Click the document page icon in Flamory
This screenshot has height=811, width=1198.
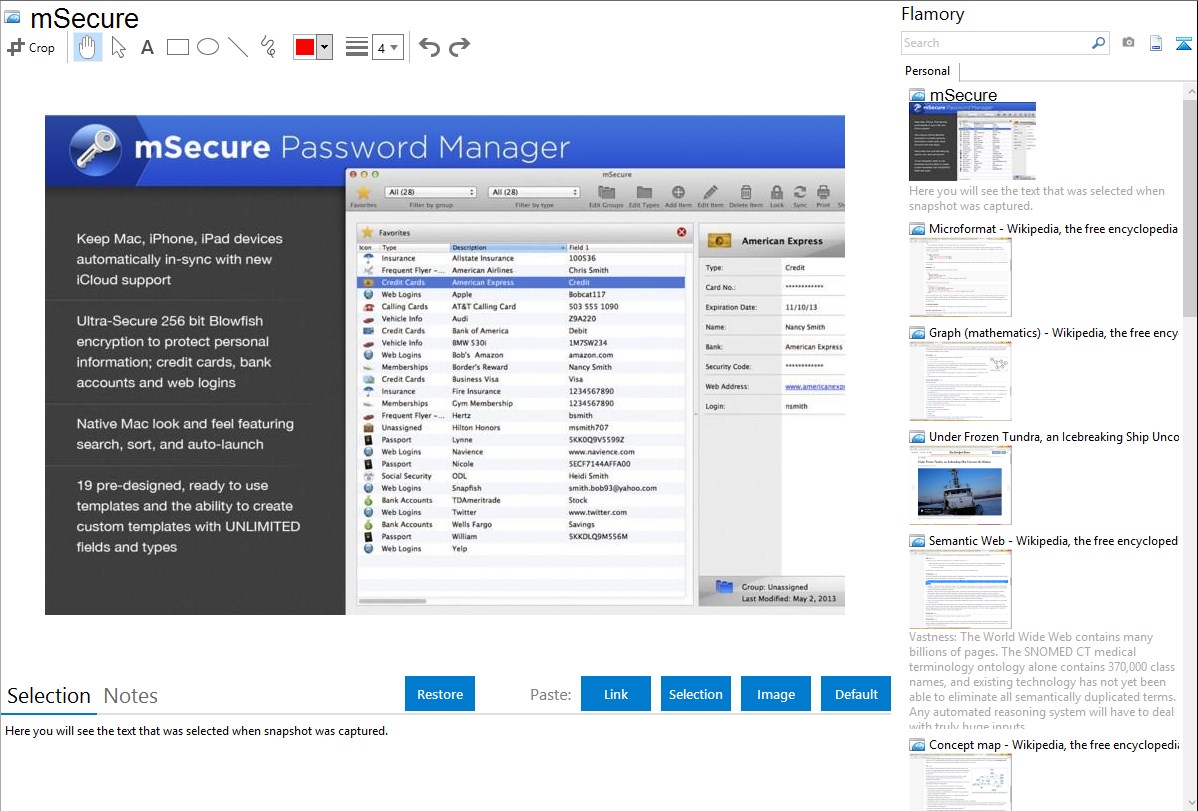(1156, 43)
